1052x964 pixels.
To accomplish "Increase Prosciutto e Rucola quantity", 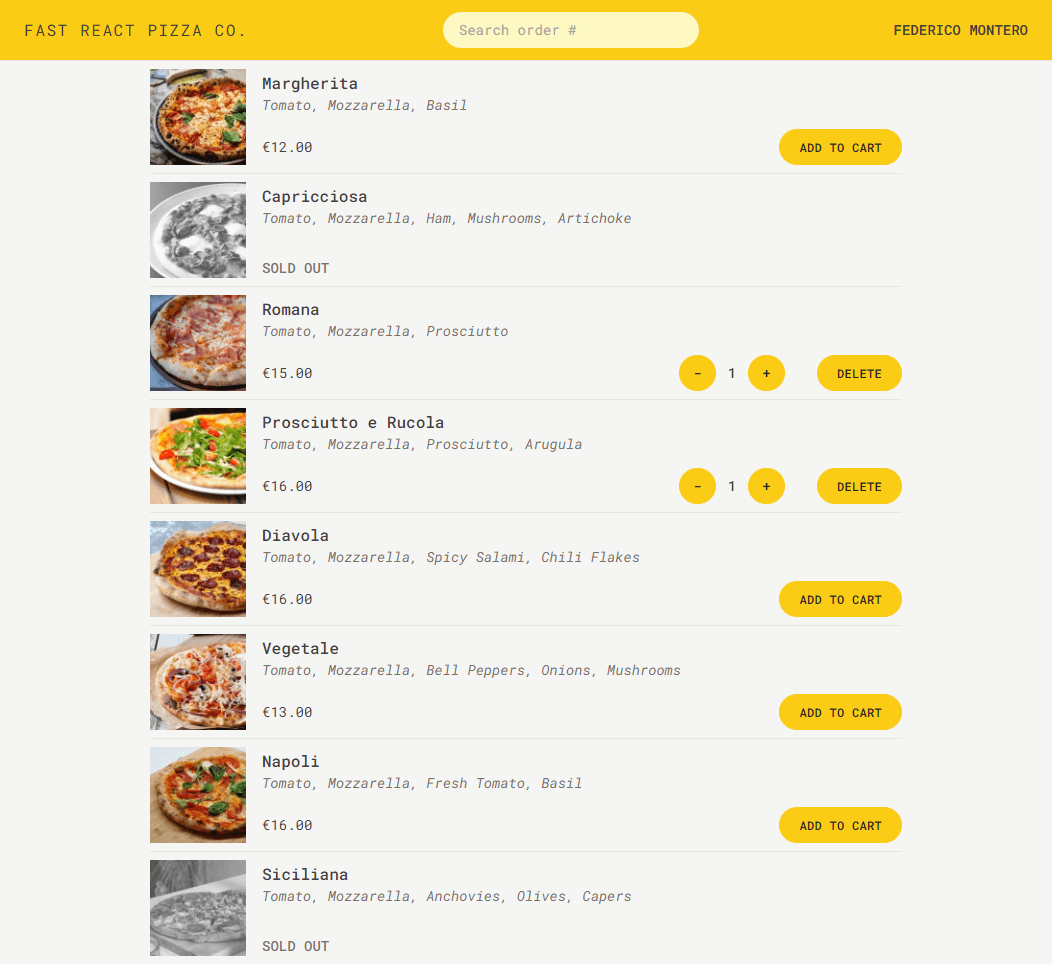I will (766, 486).
